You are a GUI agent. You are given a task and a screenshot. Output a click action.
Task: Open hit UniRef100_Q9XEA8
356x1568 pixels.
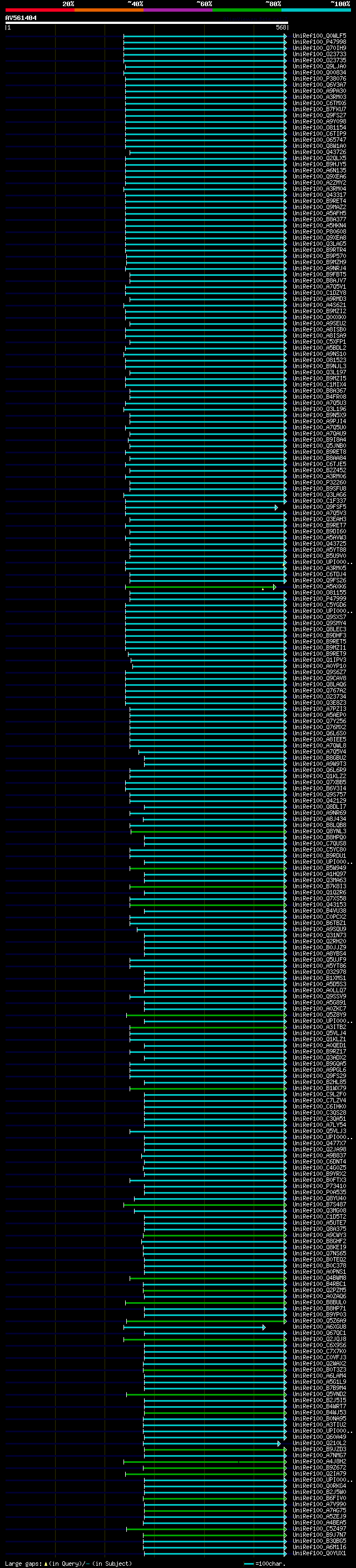[x=319, y=238]
